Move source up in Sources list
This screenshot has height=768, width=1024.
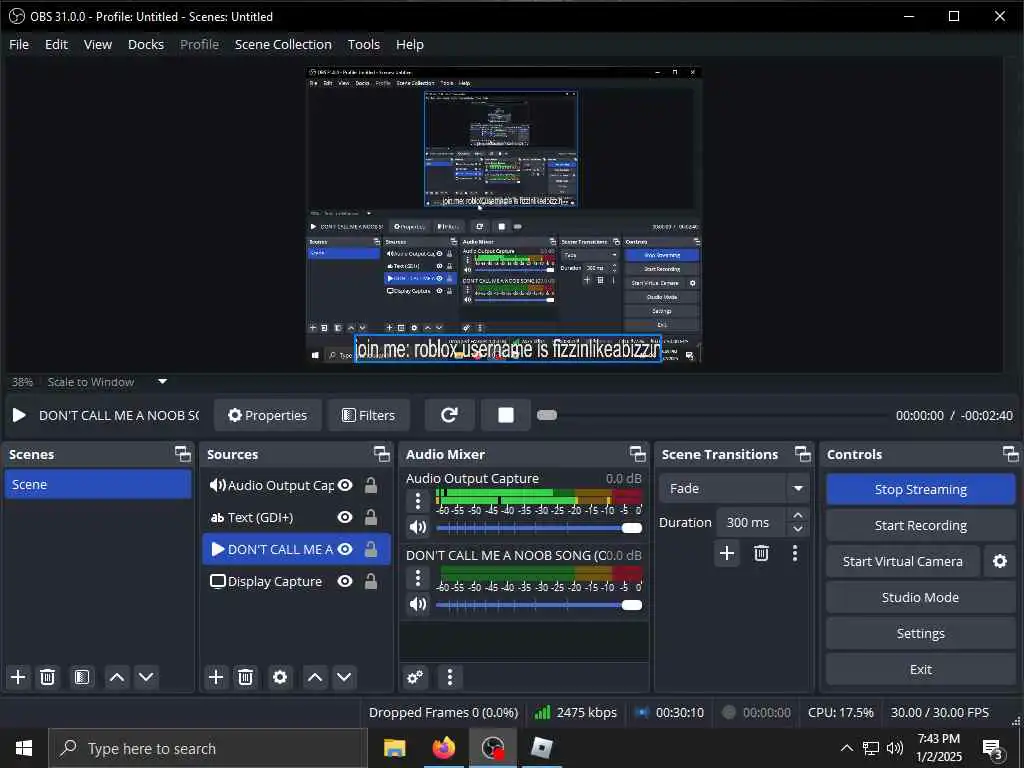(x=315, y=677)
